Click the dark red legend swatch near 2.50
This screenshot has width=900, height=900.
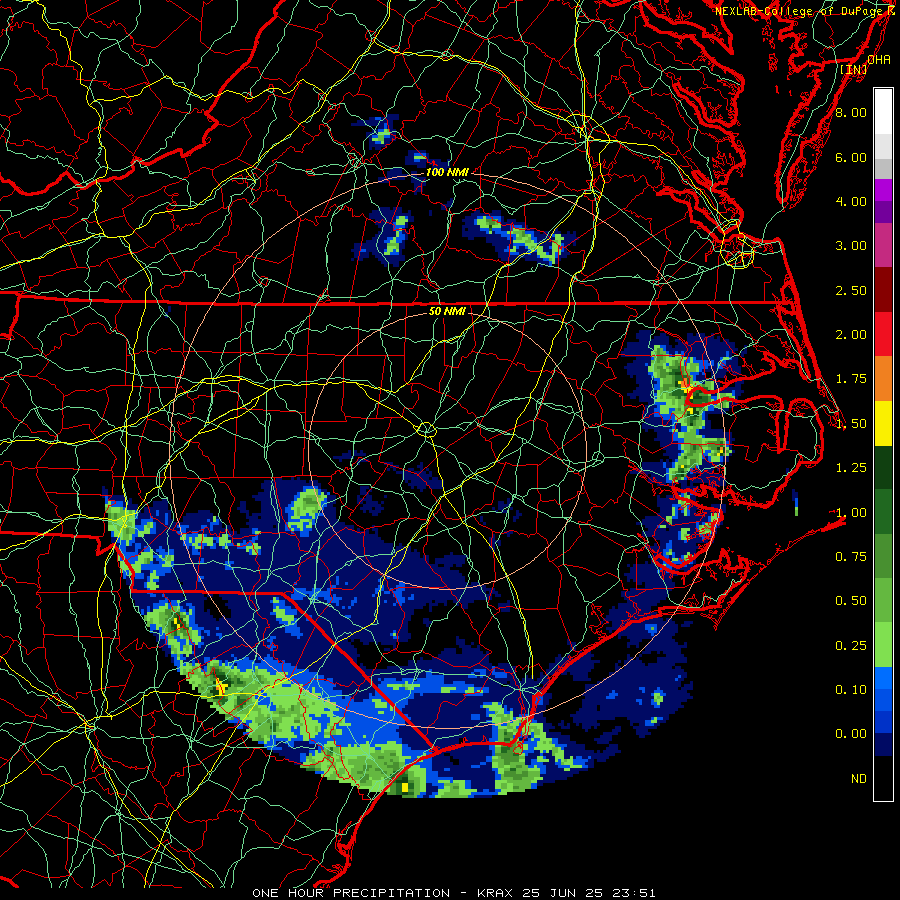(883, 290)
